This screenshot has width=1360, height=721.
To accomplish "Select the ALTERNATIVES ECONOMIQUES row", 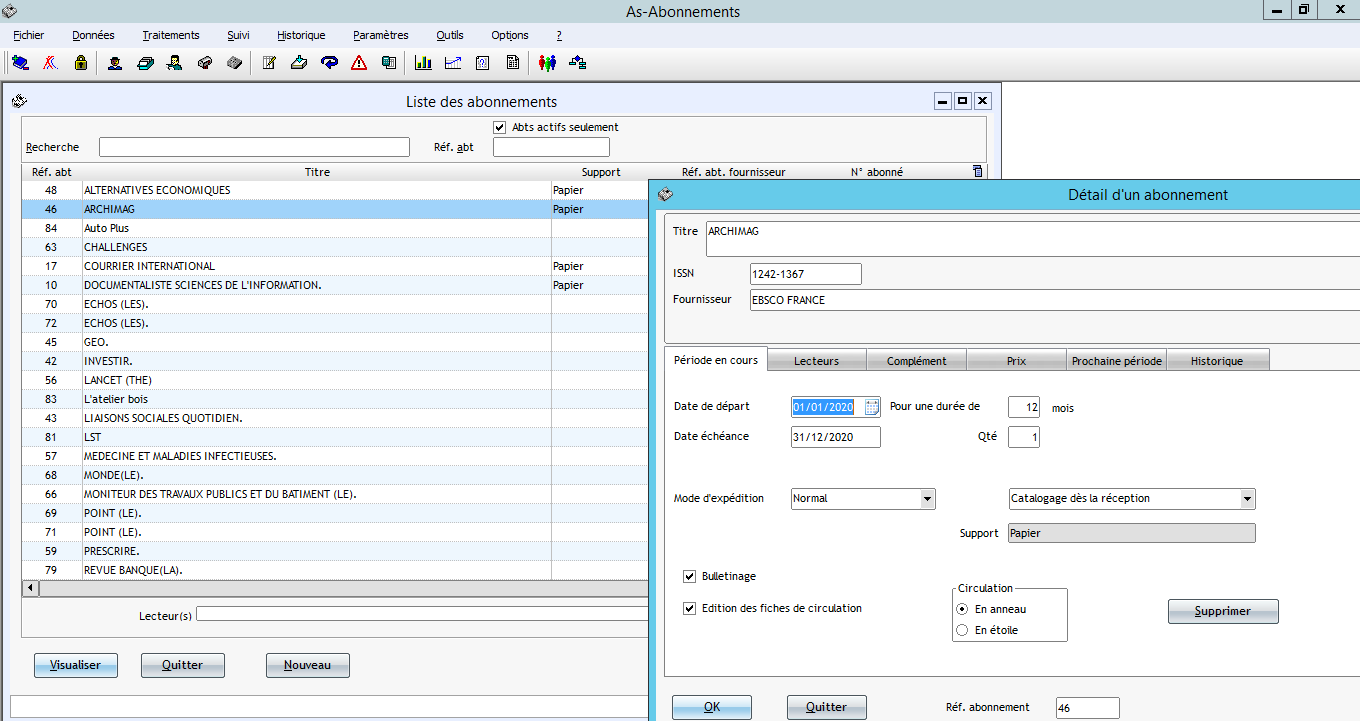I will (x=335, y=190).
